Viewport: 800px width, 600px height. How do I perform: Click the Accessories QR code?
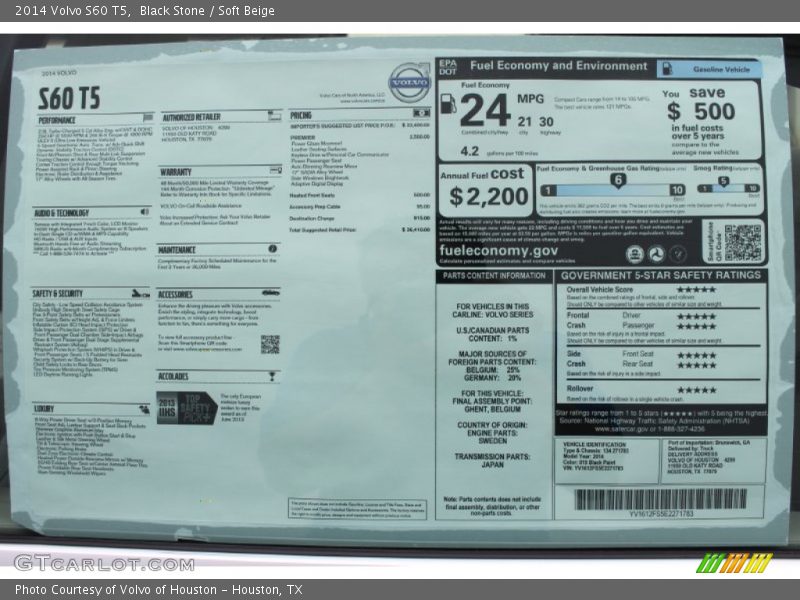coord(270,344)
